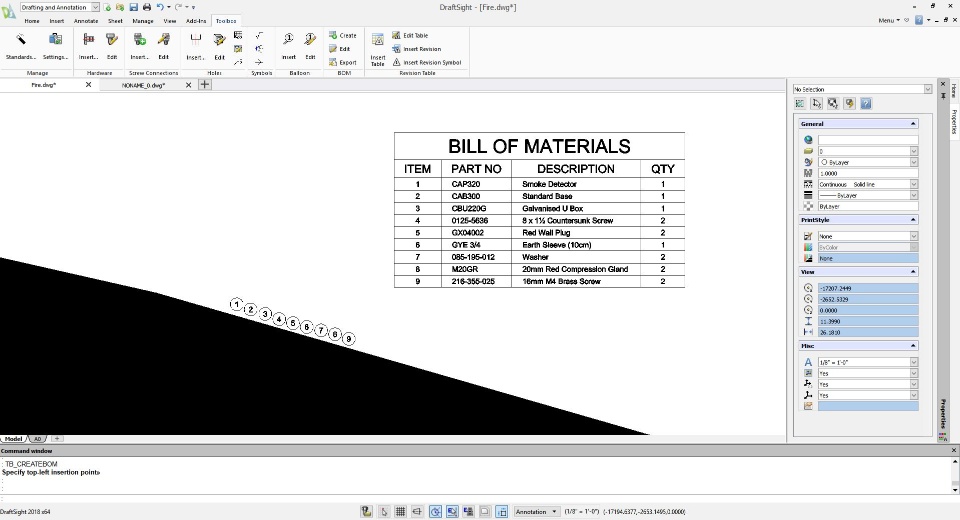Viewport: 960px width, 520px height.
Task: Switch to the Sheet ribbon tab
Action: click(115, 21)
